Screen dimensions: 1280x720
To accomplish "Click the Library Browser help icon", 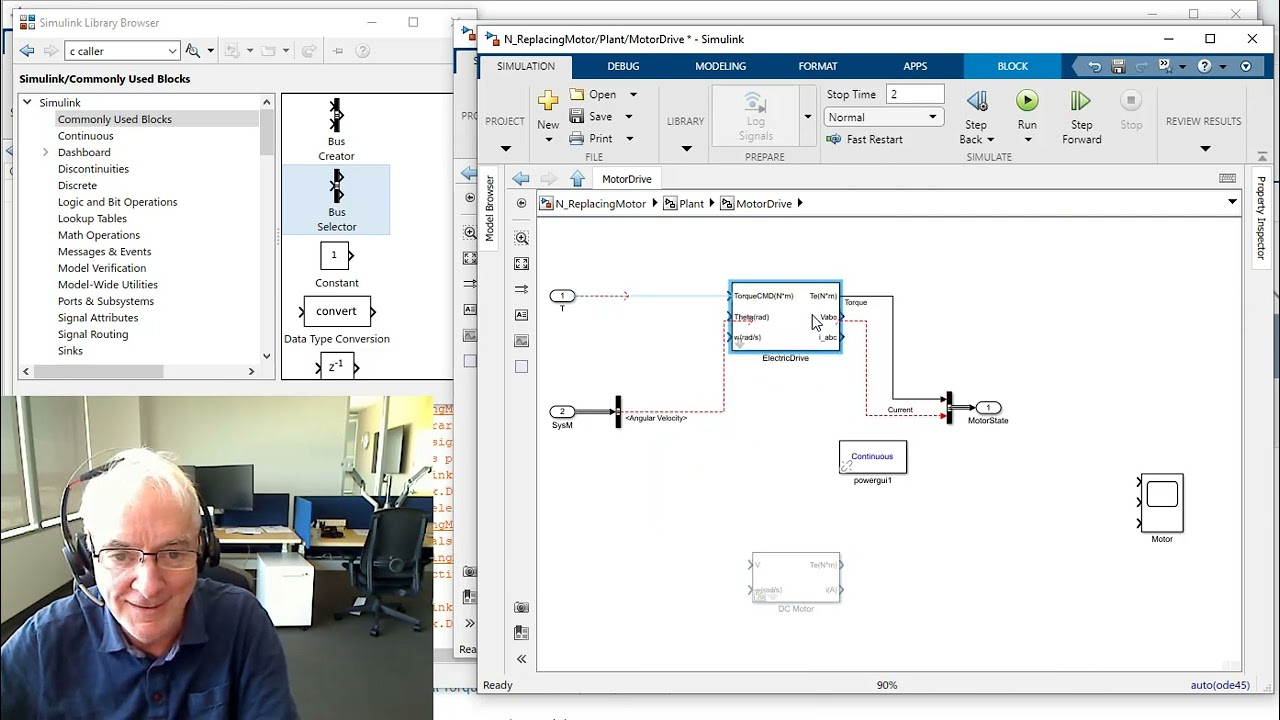I will (362, 51).
